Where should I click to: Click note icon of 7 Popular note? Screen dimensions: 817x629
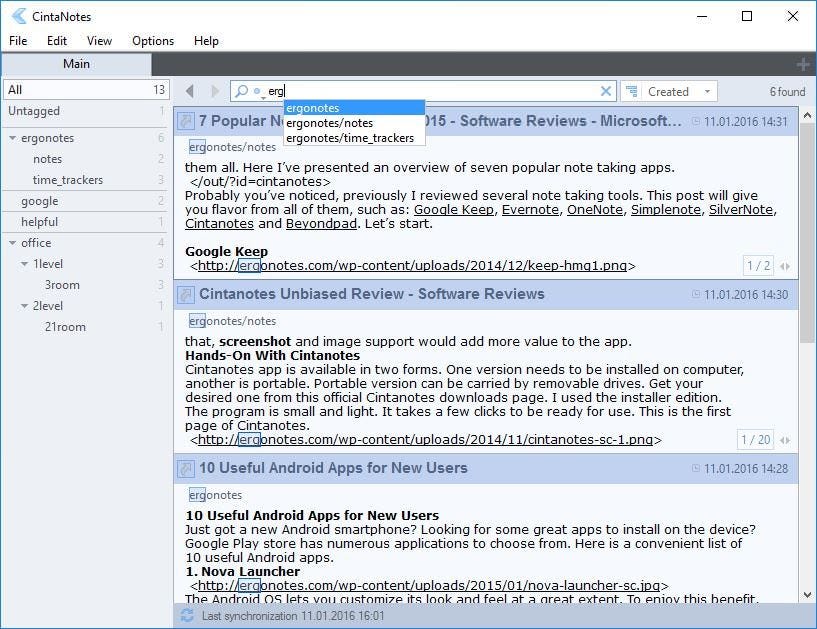point(185,121)
